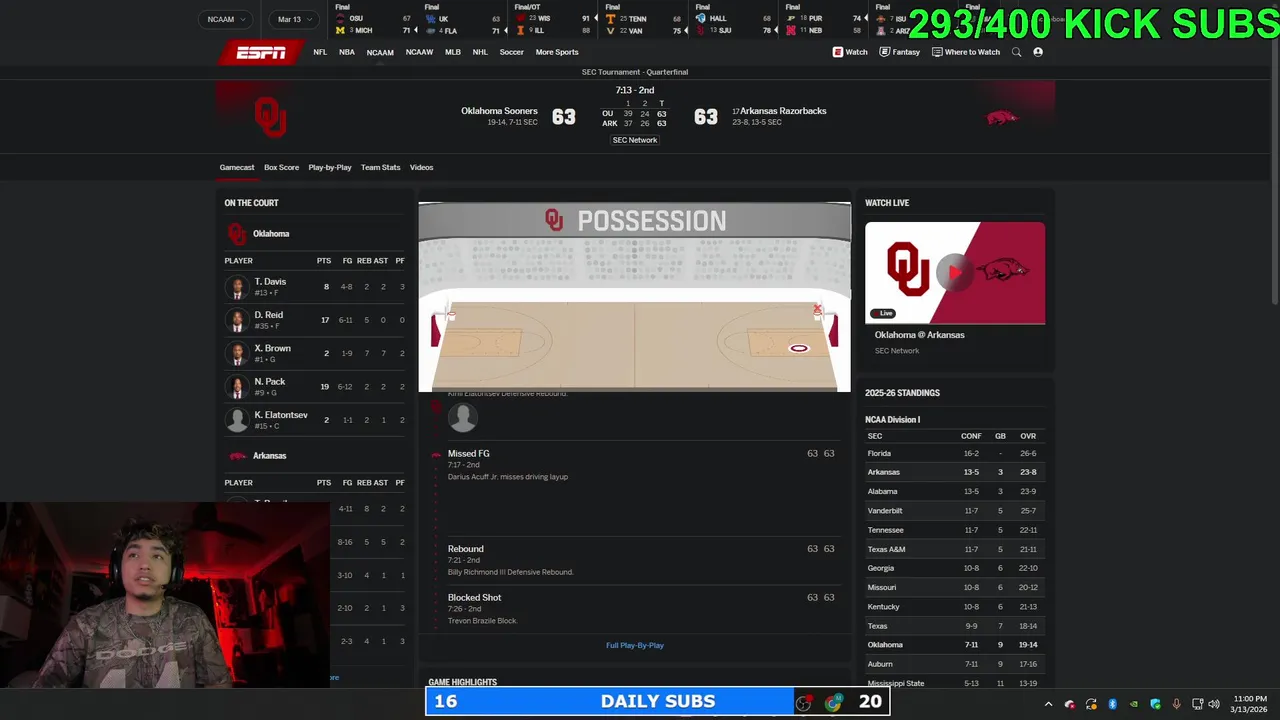Open the NCAAM league dropdown in ticker

coord(226,19)
